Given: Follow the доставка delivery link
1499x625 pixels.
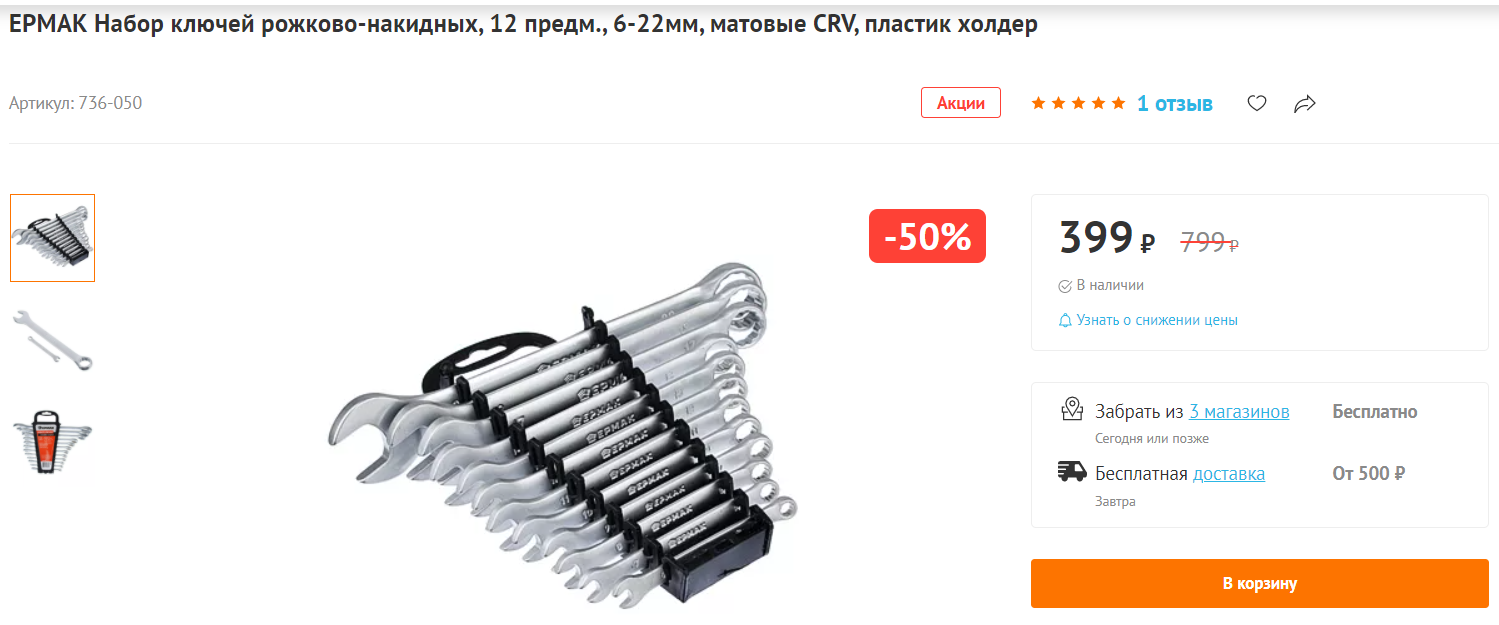Looking at the screenshot, I should (1229, 474).
